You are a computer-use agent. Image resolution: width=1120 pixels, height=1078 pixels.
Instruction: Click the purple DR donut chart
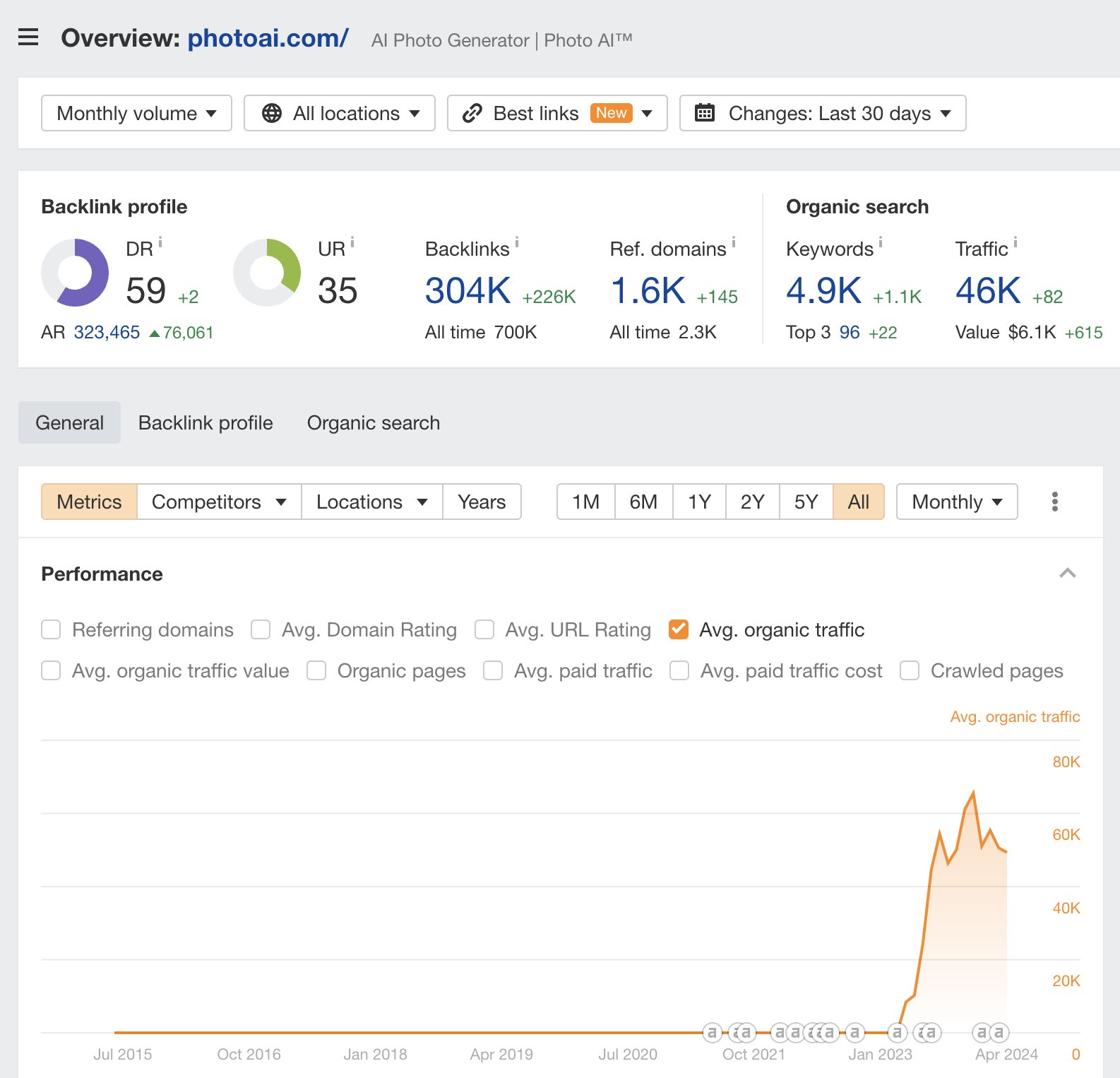coord(75,273)
